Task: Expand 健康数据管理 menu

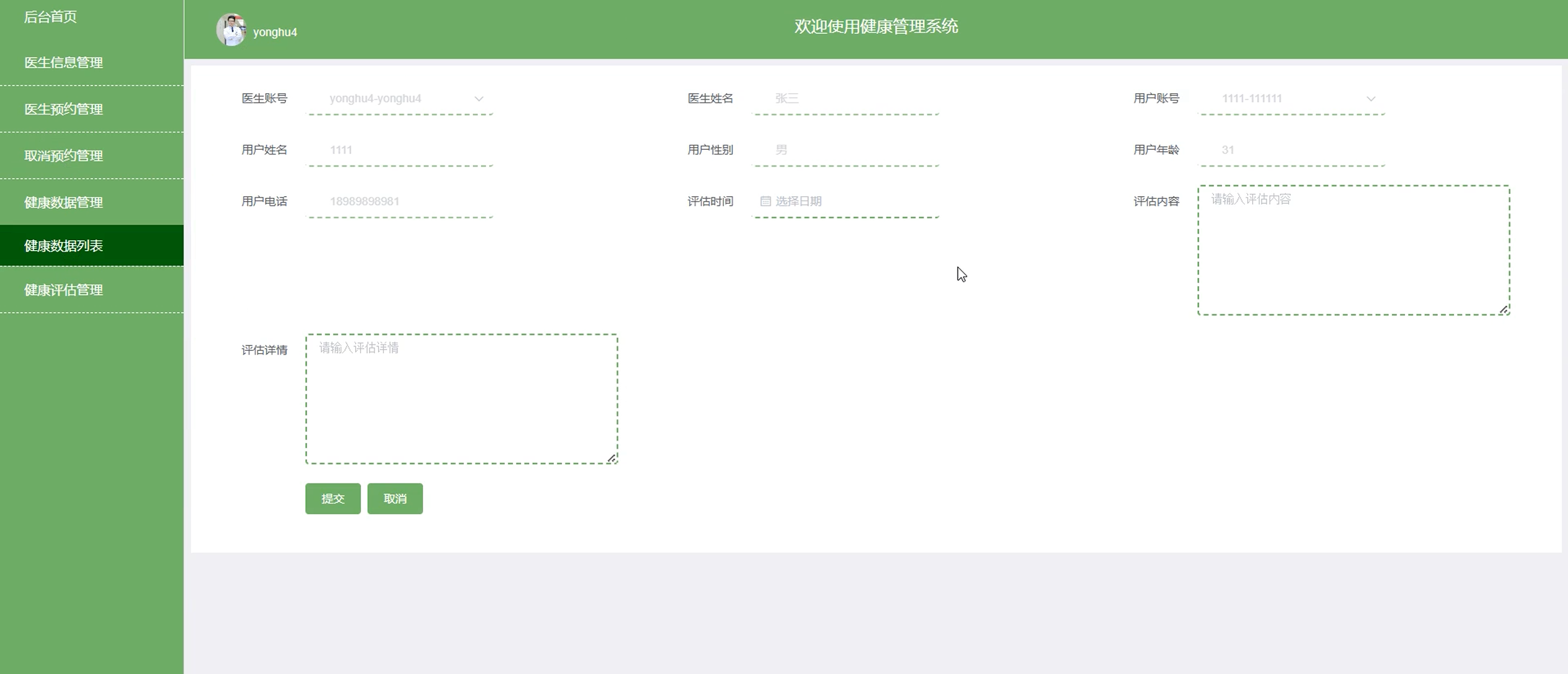Action: [x=63, y=203]
